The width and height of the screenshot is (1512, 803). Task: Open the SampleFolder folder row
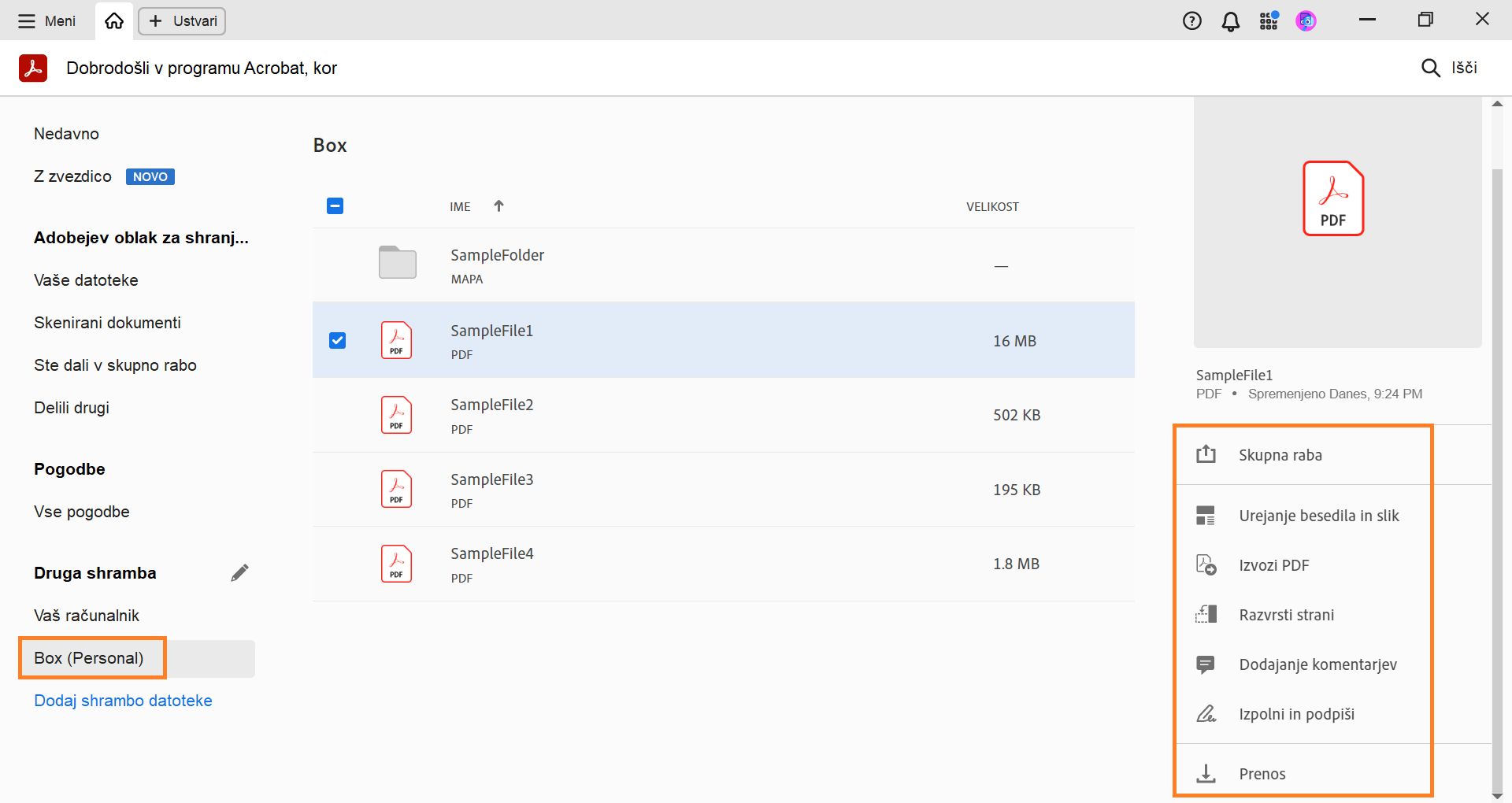click(x=497, y=265)
